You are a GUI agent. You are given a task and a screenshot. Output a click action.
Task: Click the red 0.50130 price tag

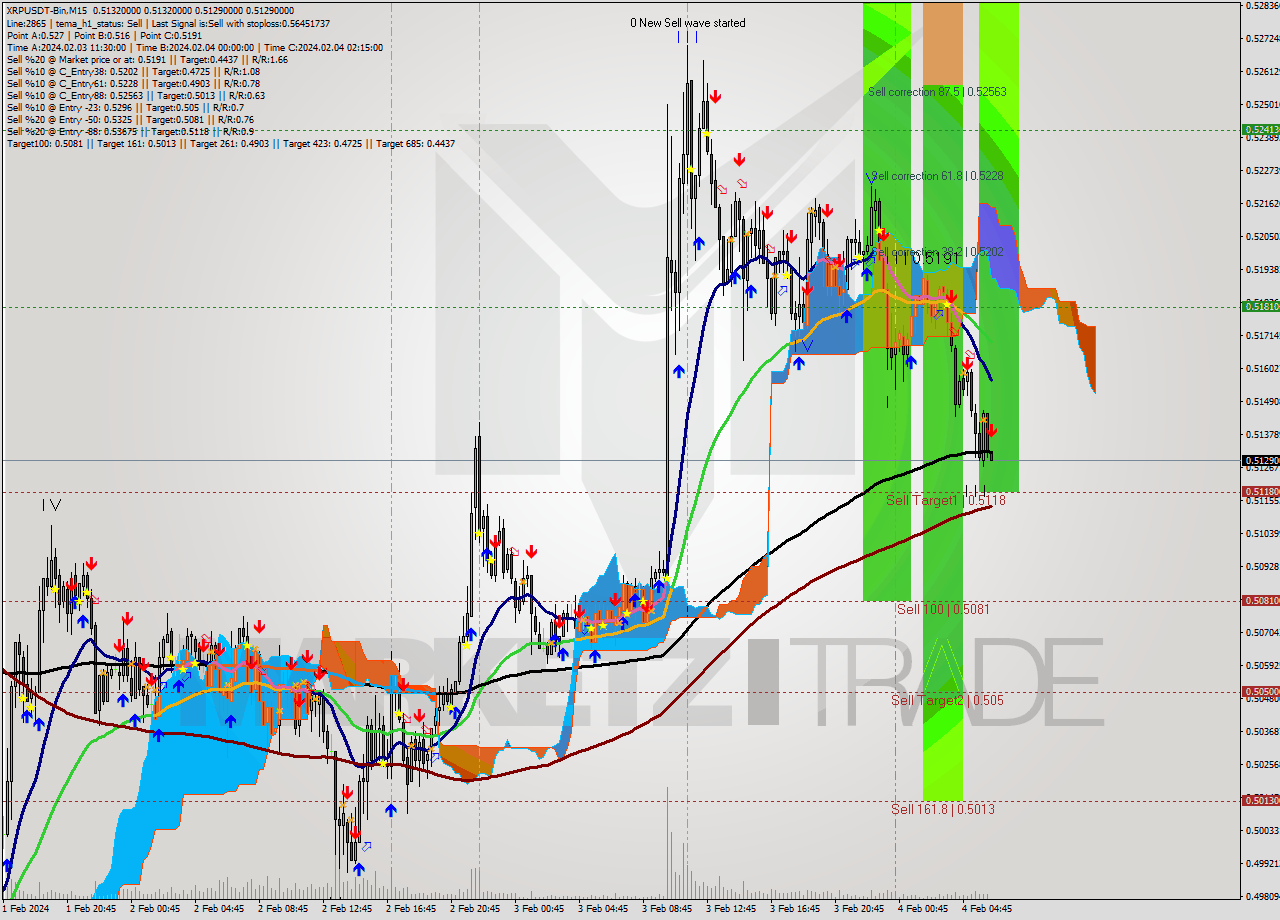point(1260,800)
